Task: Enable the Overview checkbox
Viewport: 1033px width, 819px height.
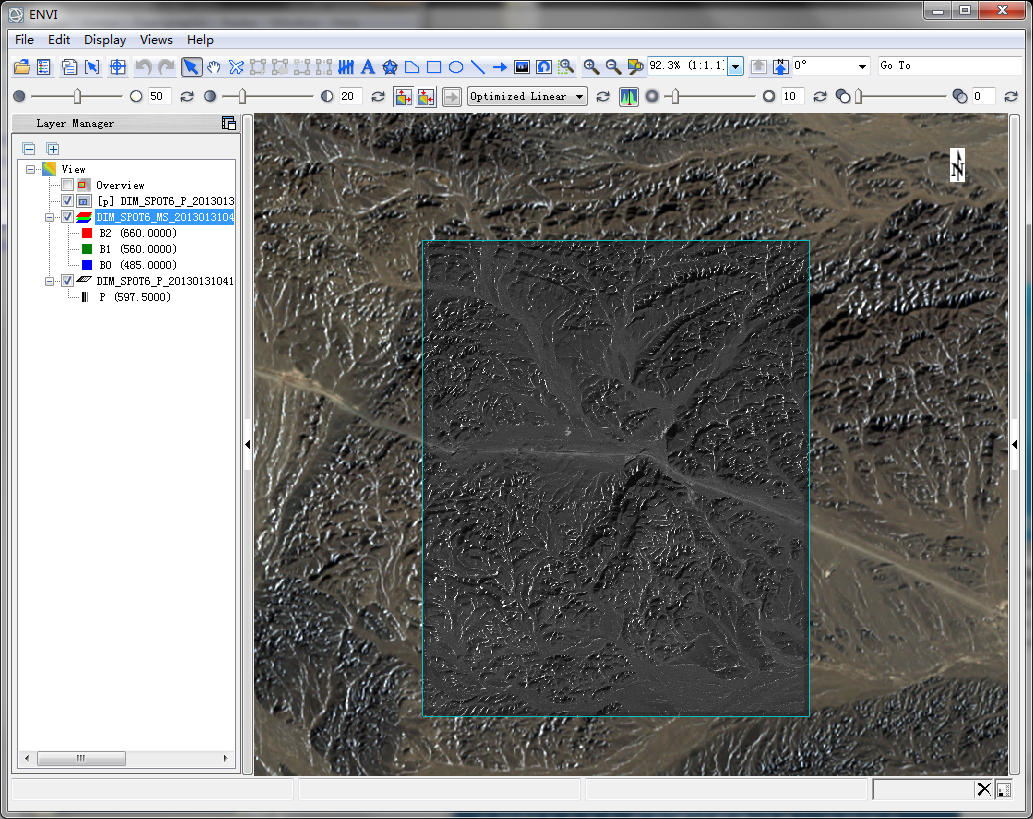Action: click(x=67, y=185)
